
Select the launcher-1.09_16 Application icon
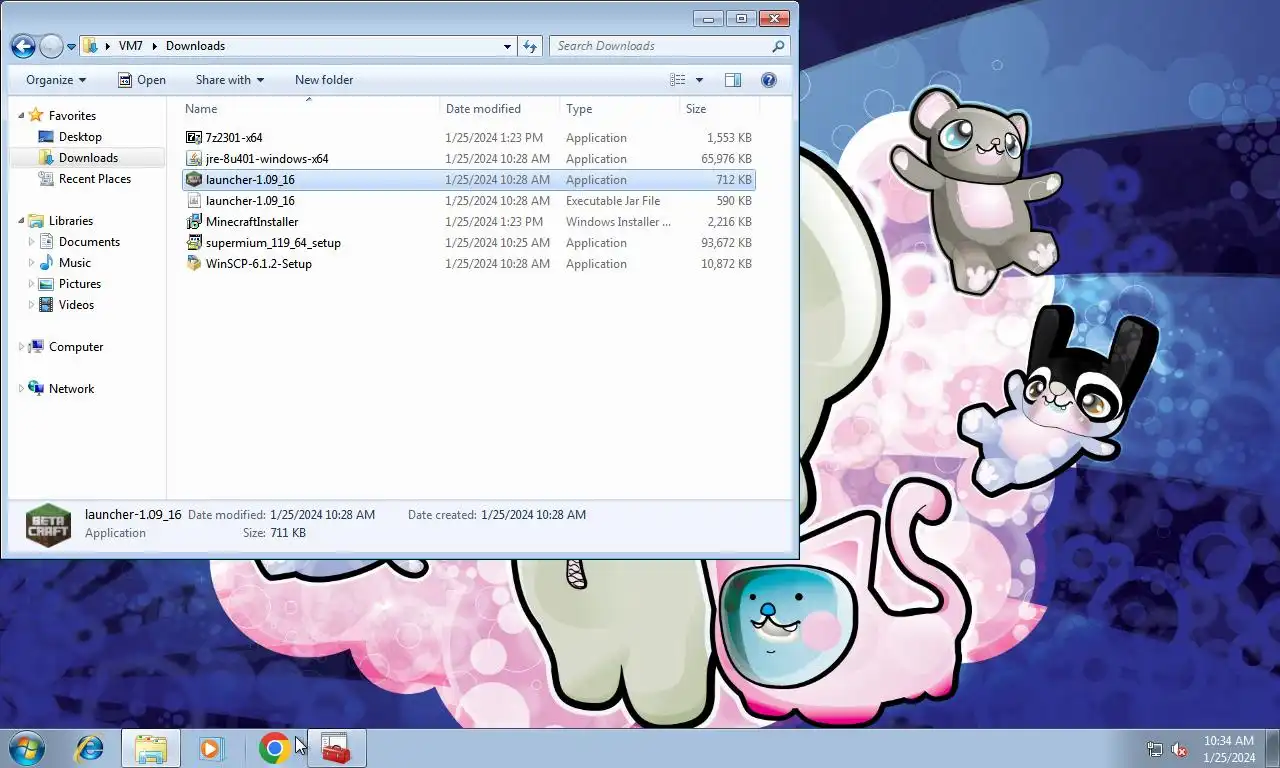[194, 180]
